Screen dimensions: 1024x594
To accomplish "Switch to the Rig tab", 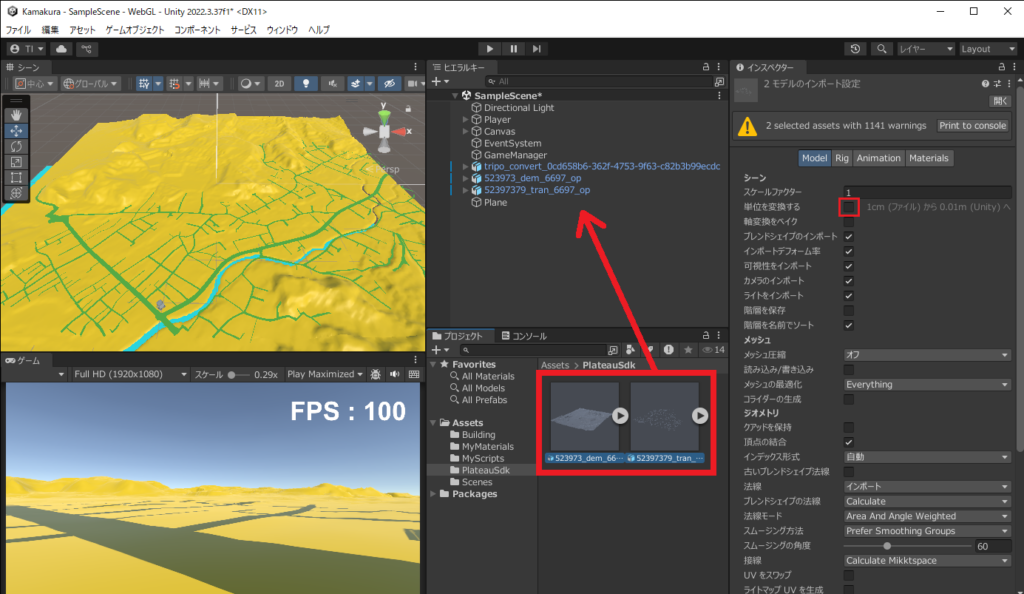I will pyautogui.click(x=842, y=158).
